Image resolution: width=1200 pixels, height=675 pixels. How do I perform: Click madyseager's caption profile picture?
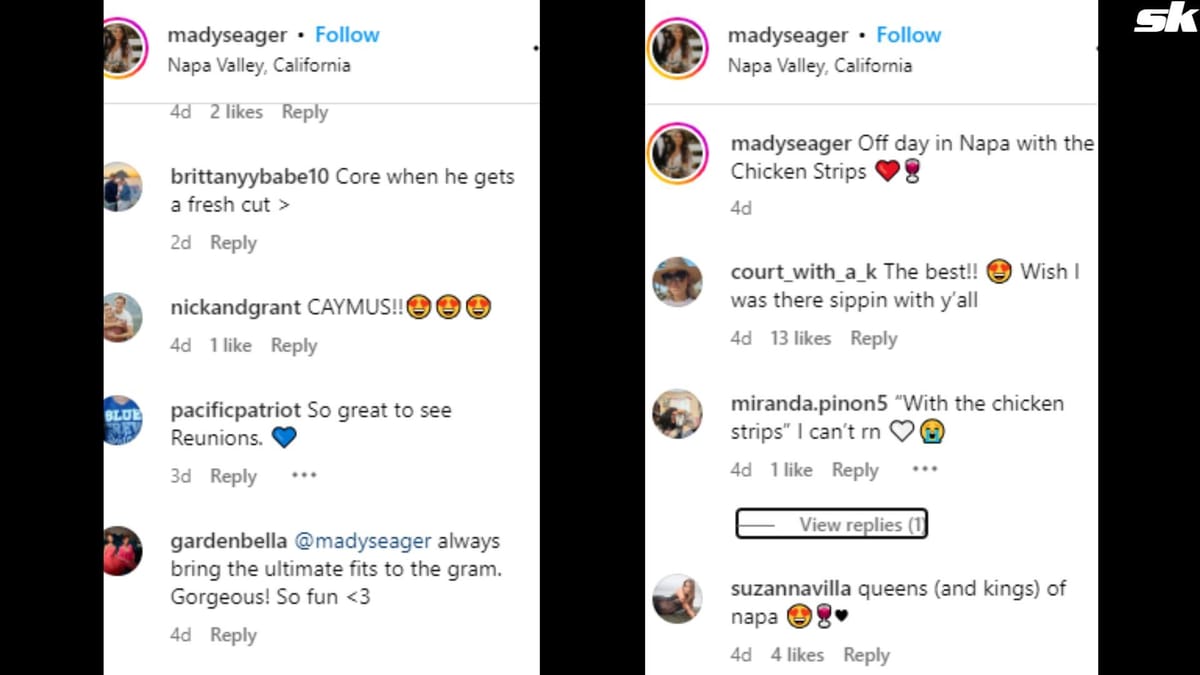coord(677,155)
